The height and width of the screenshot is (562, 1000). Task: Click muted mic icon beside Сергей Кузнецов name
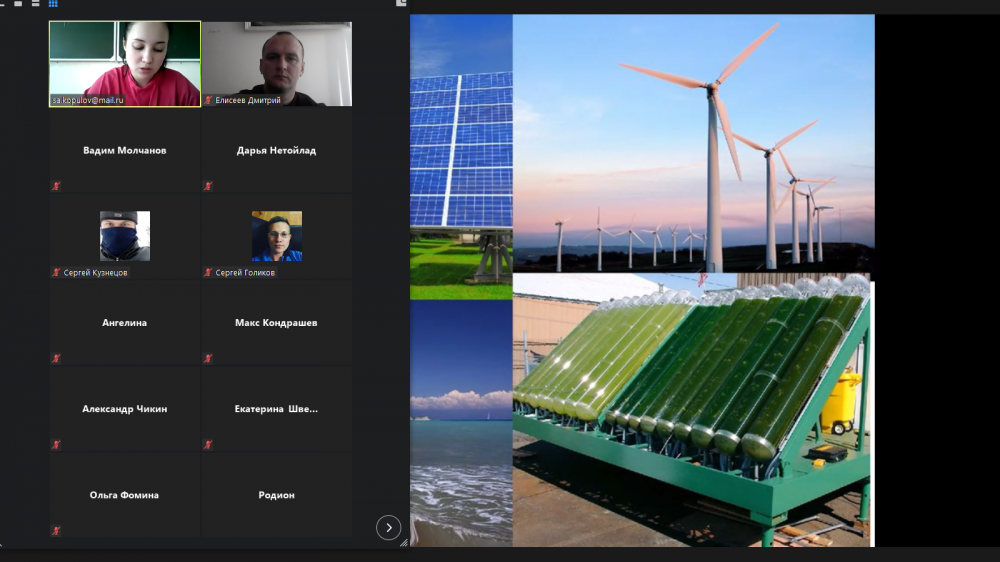(56, 272)
